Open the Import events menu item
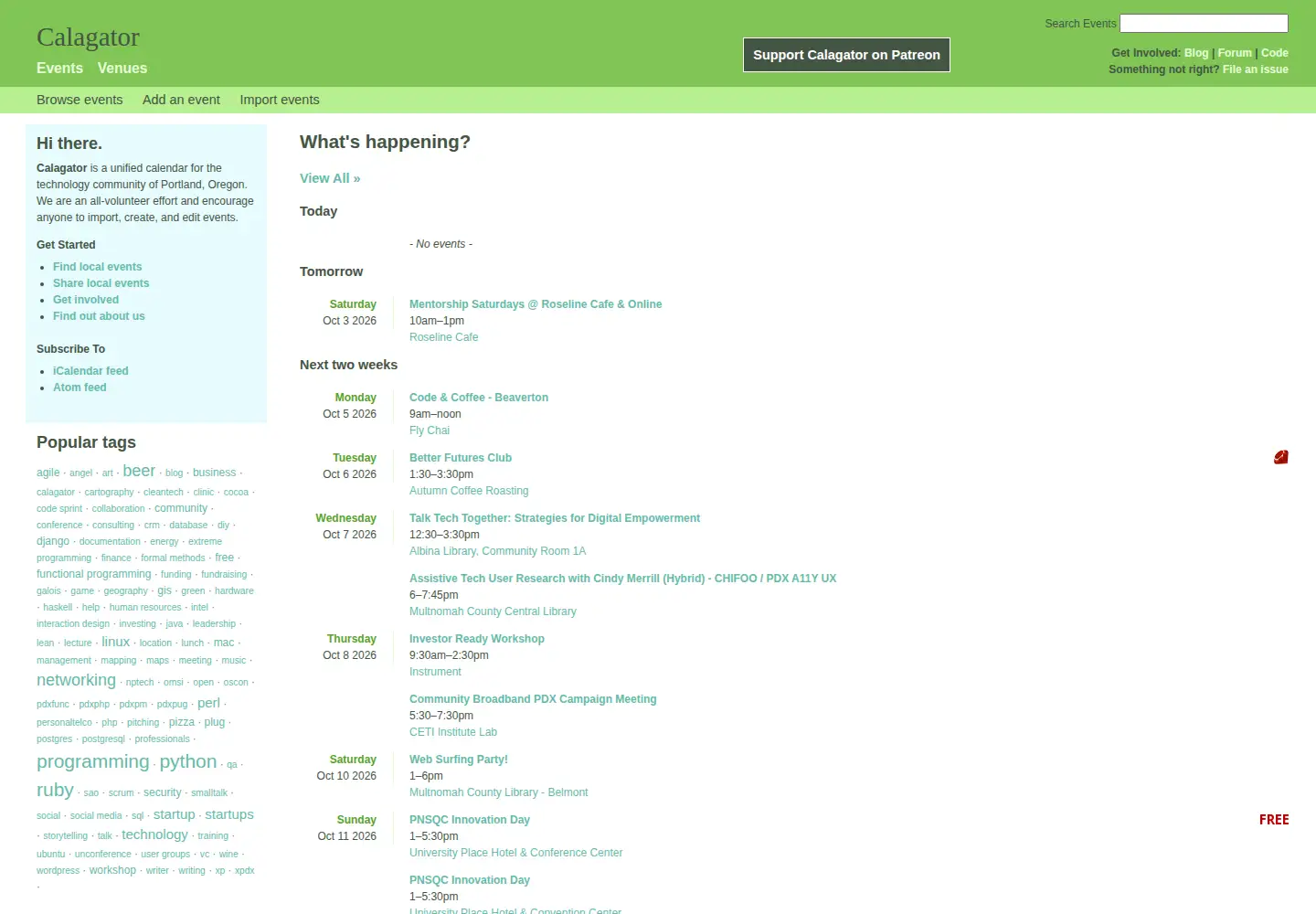This screenshot has width=1316, height=914. coord(280,100)
